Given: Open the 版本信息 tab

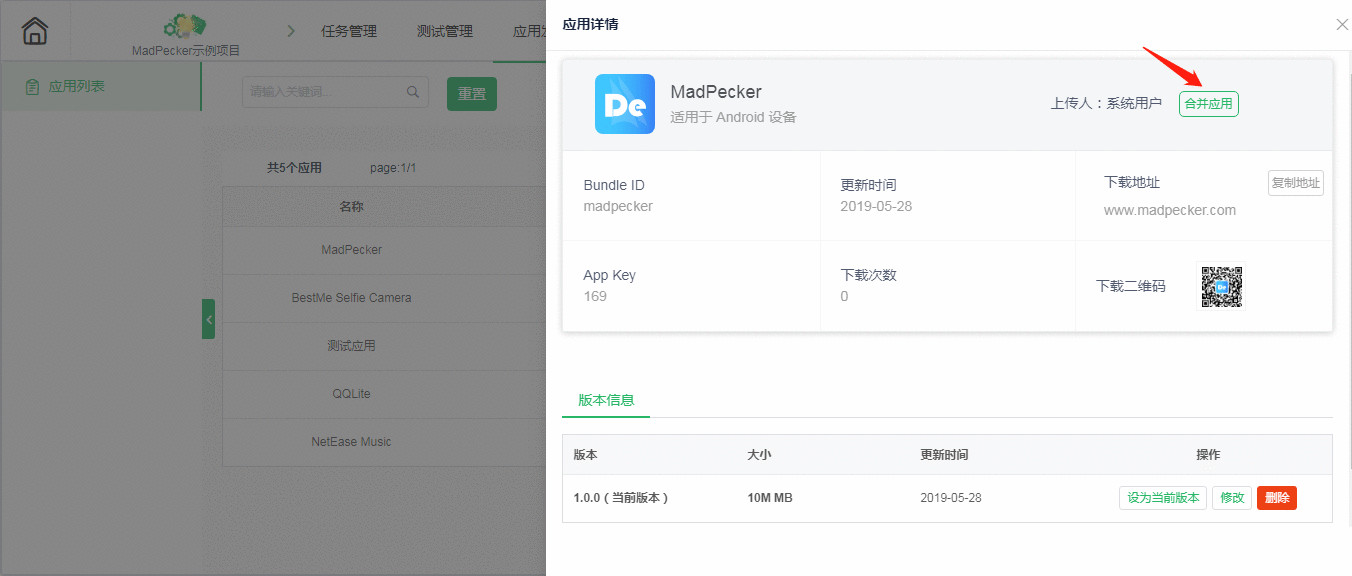Looking at the screenshot, I should pyautogui.click(x=606, y=400).
